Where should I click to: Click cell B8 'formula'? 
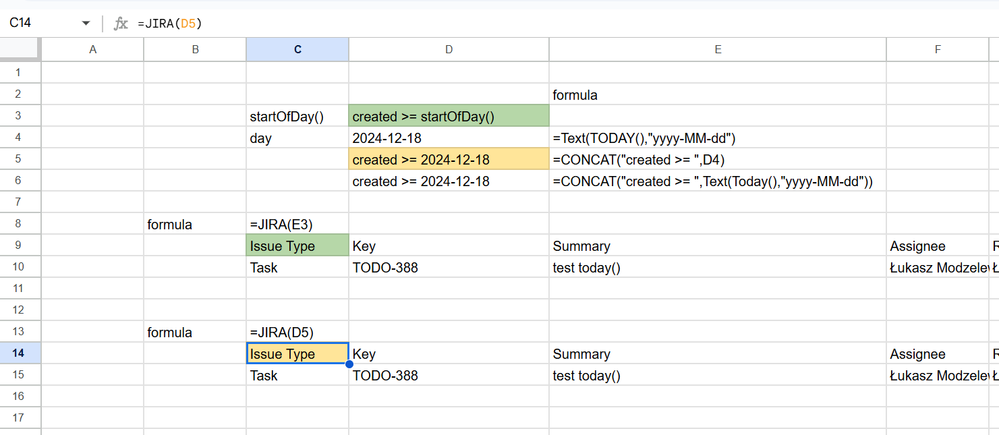195,224
